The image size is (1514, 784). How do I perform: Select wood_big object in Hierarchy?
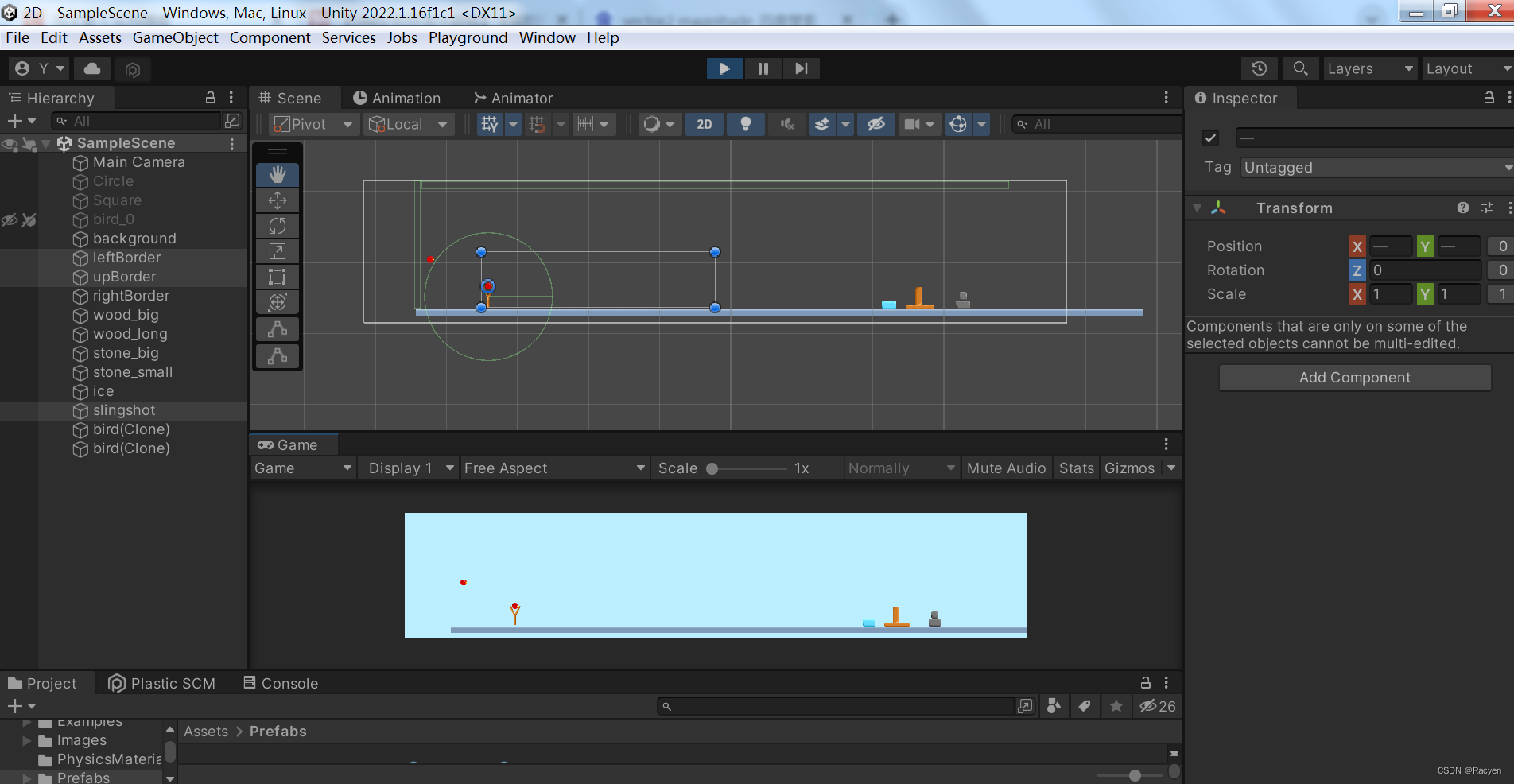[x=126, y=315]
